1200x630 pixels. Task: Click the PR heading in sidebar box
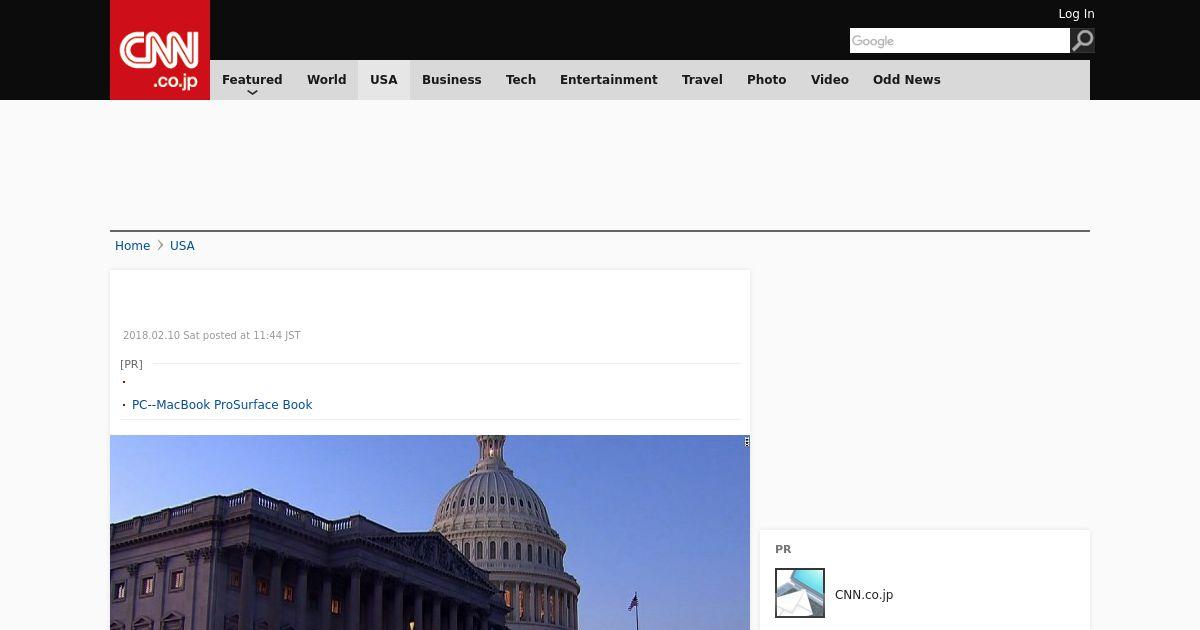pyautogui.click(x=783, y=549)
